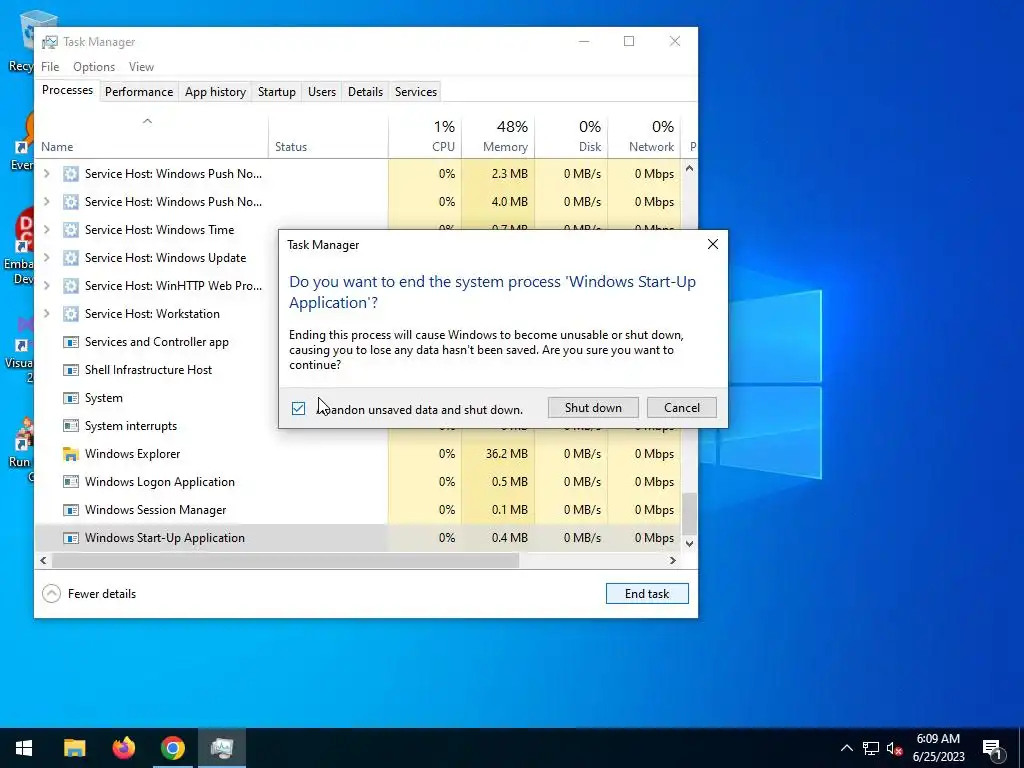The image size is (1024, 768).
Task: Select the Processes tab
Action: click(67, 90)
